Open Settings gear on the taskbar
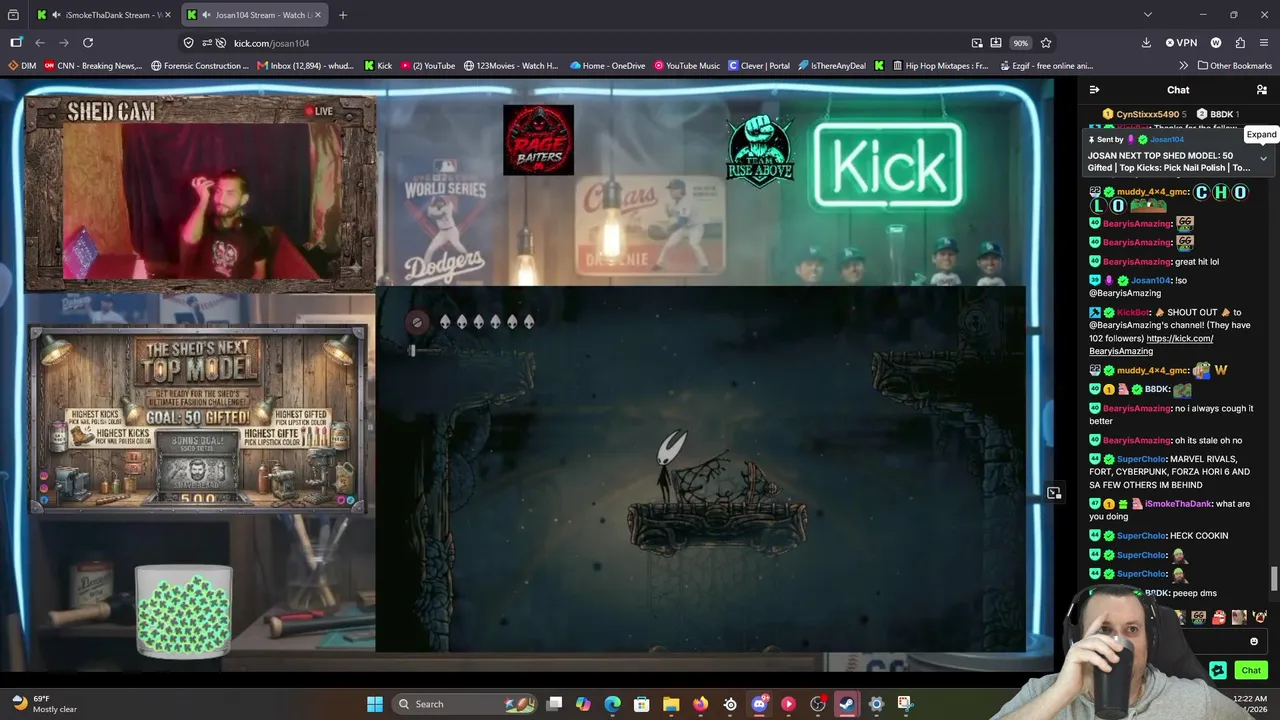 [876, 704]
